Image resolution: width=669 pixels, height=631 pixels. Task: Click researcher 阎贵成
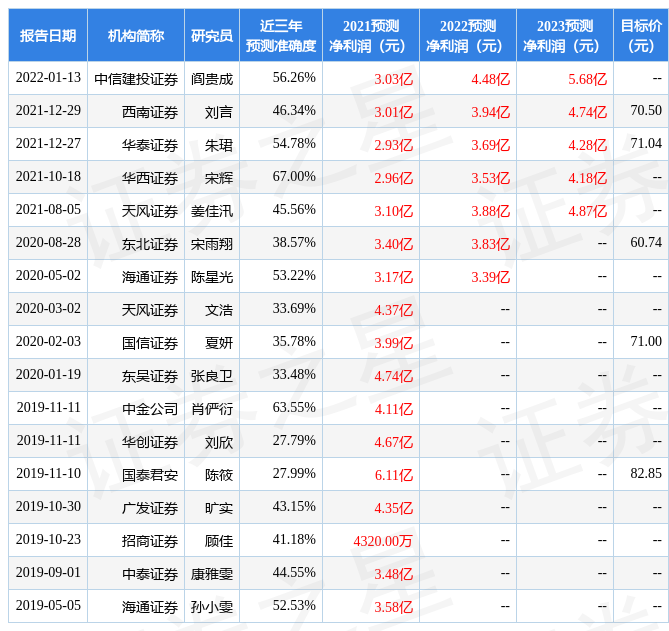[212, 79]
